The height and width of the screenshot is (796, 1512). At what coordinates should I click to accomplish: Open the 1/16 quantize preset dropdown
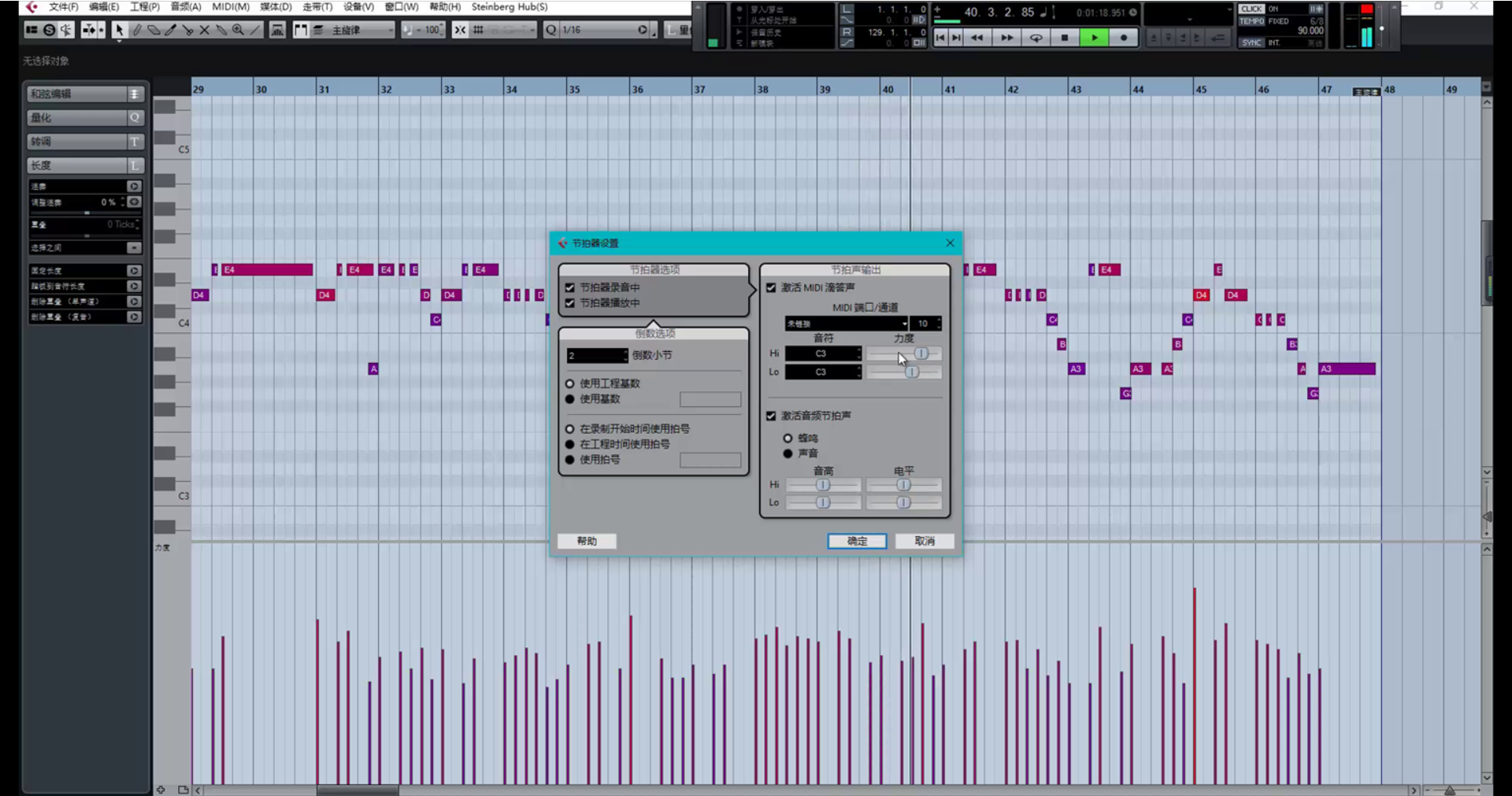[x=602, y=30]
